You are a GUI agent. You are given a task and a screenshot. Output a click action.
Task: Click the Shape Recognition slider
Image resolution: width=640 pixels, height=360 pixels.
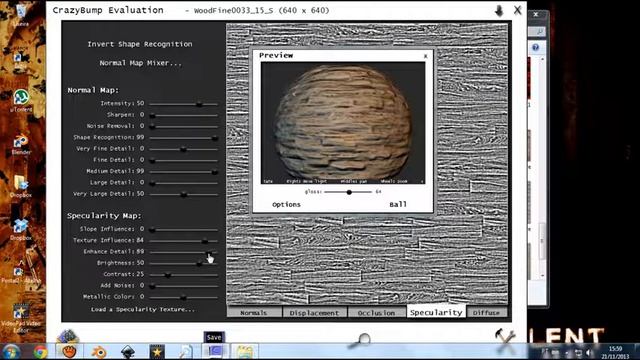[x=183, y=138]
